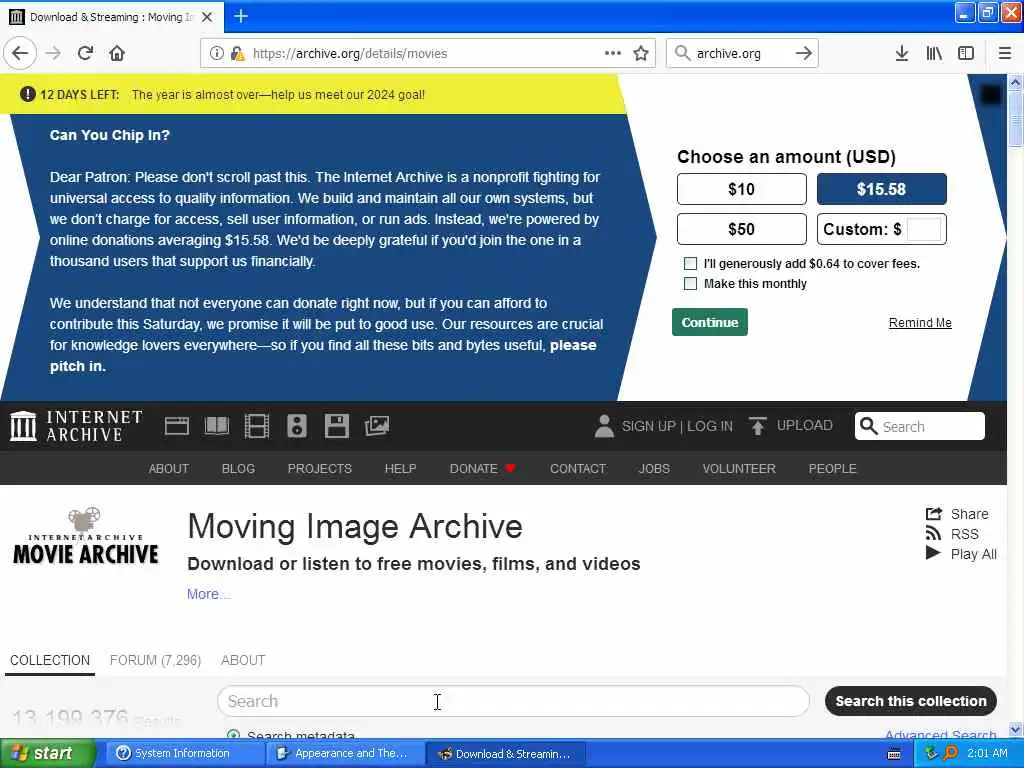Click the LOG IN link

click(x=710, y=426)
